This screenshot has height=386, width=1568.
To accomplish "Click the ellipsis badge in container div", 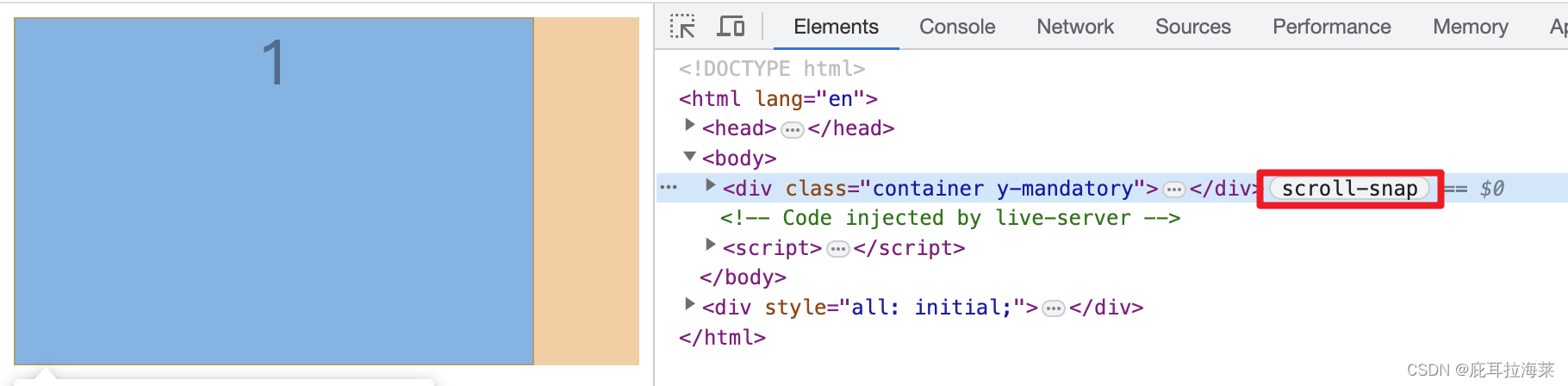I will coord(1173,190).
